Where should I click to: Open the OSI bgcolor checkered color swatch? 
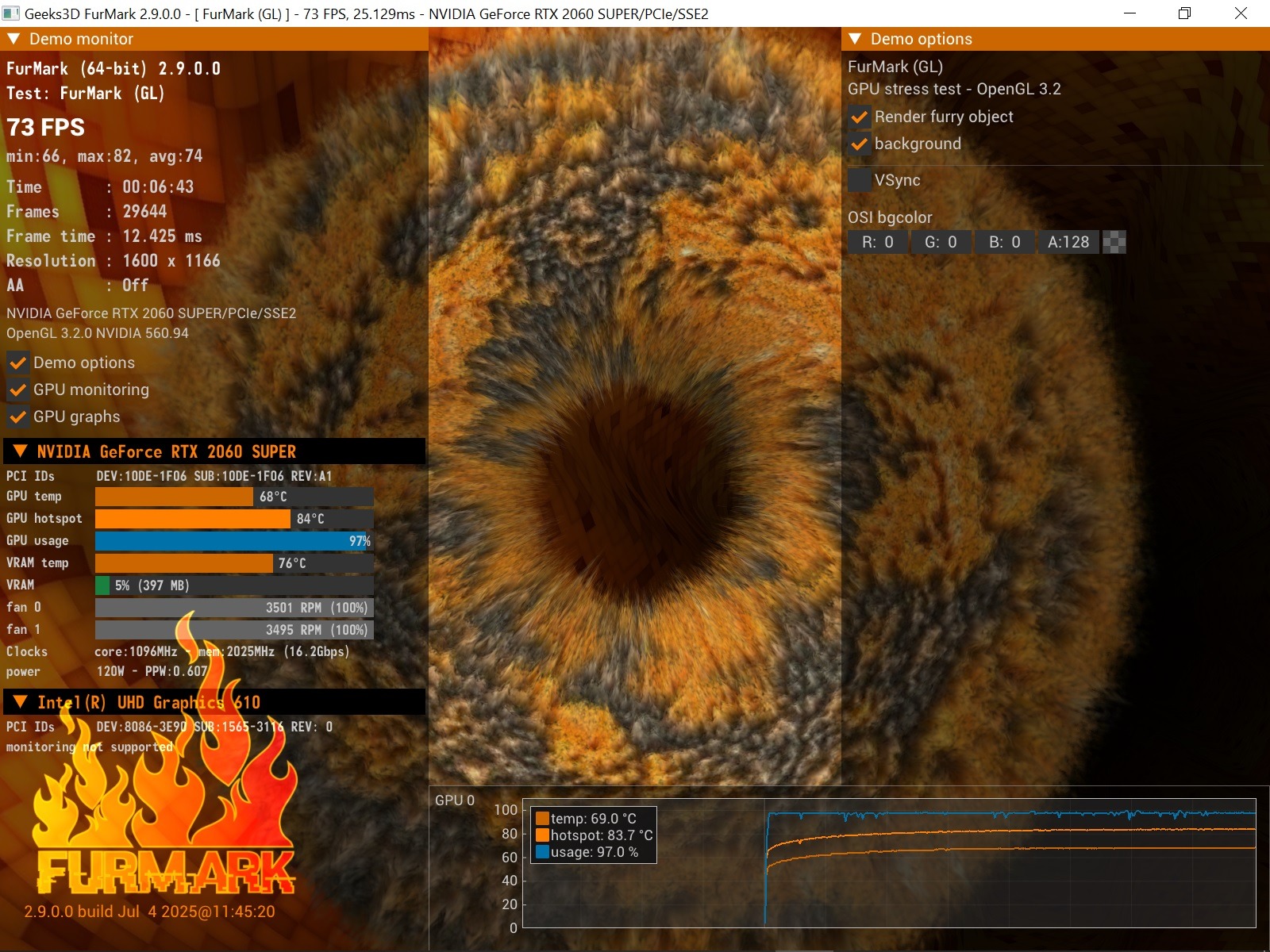pos(1114,242)
